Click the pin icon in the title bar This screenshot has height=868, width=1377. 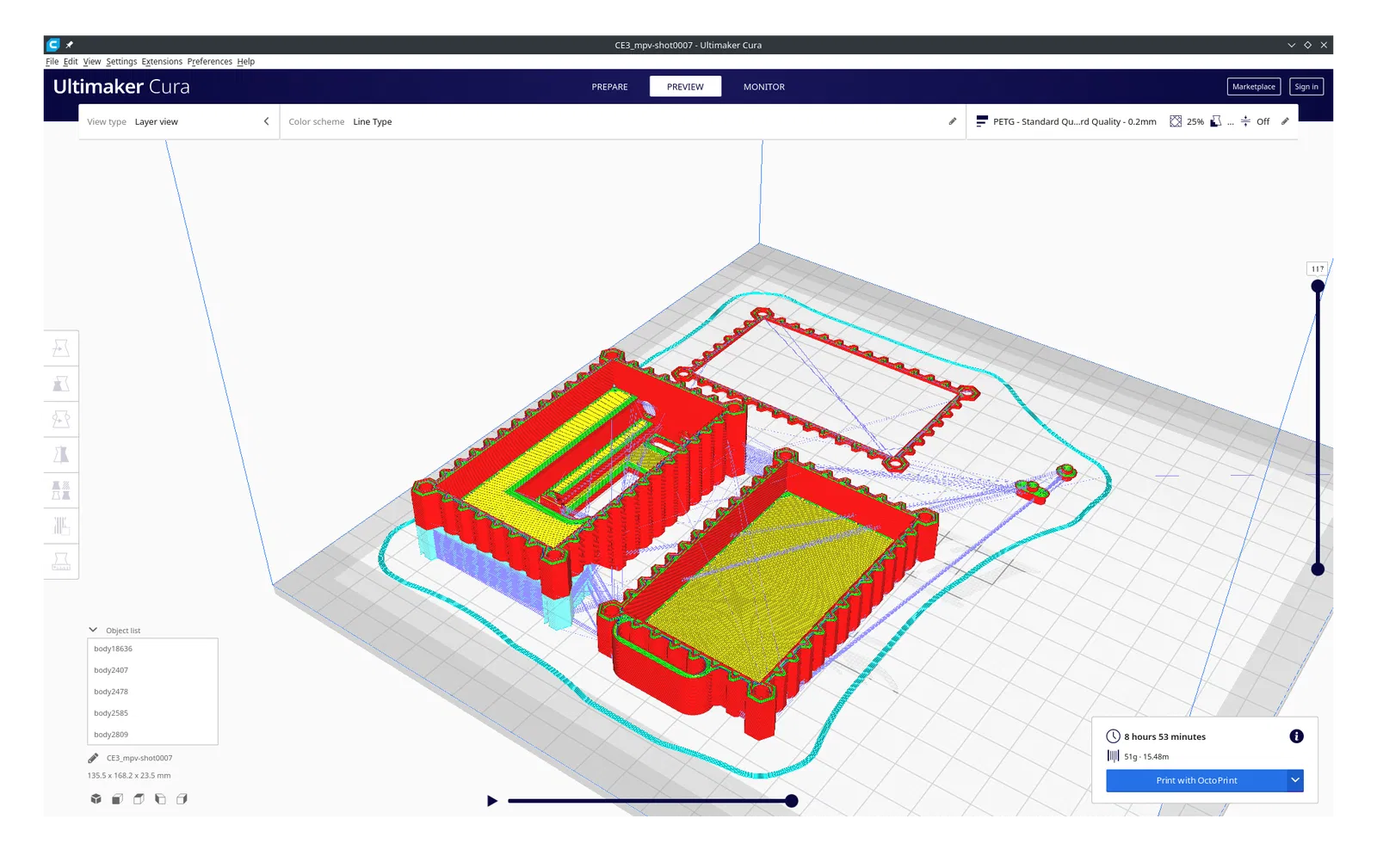(x=70, y=45)
